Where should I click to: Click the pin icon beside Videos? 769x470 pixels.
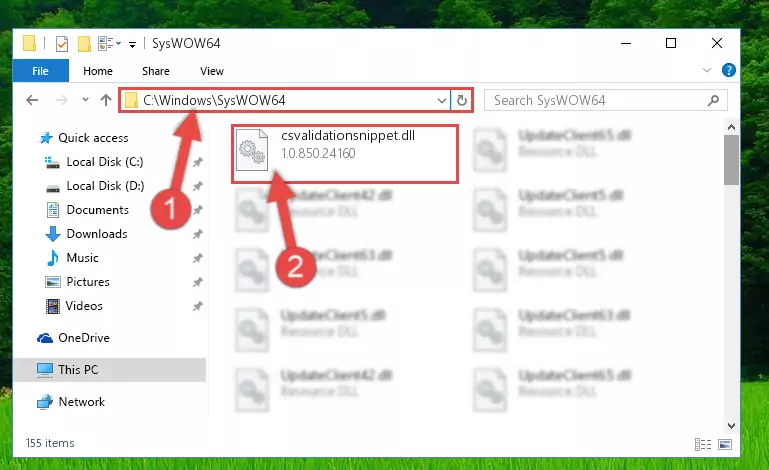(198, 306)
